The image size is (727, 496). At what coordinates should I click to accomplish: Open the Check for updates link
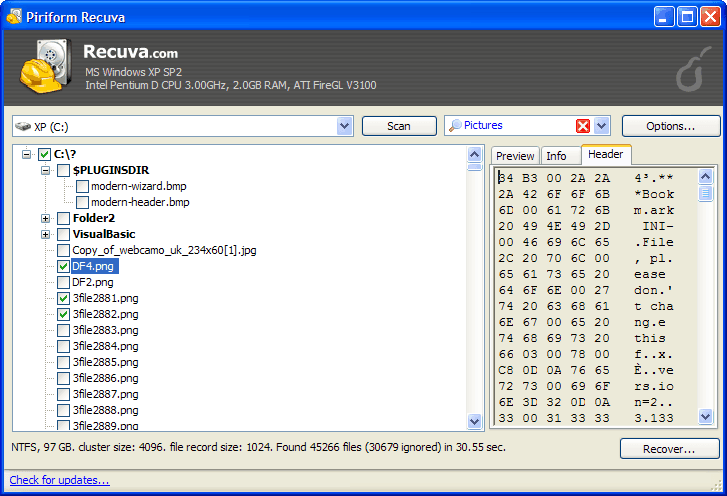59,481
